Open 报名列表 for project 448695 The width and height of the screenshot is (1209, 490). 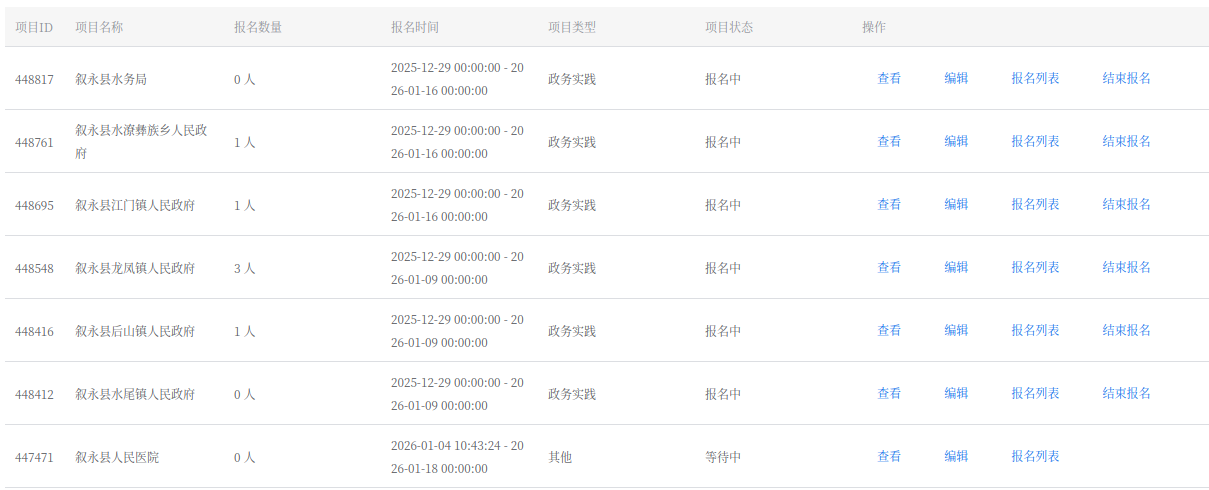point(1035,204)
